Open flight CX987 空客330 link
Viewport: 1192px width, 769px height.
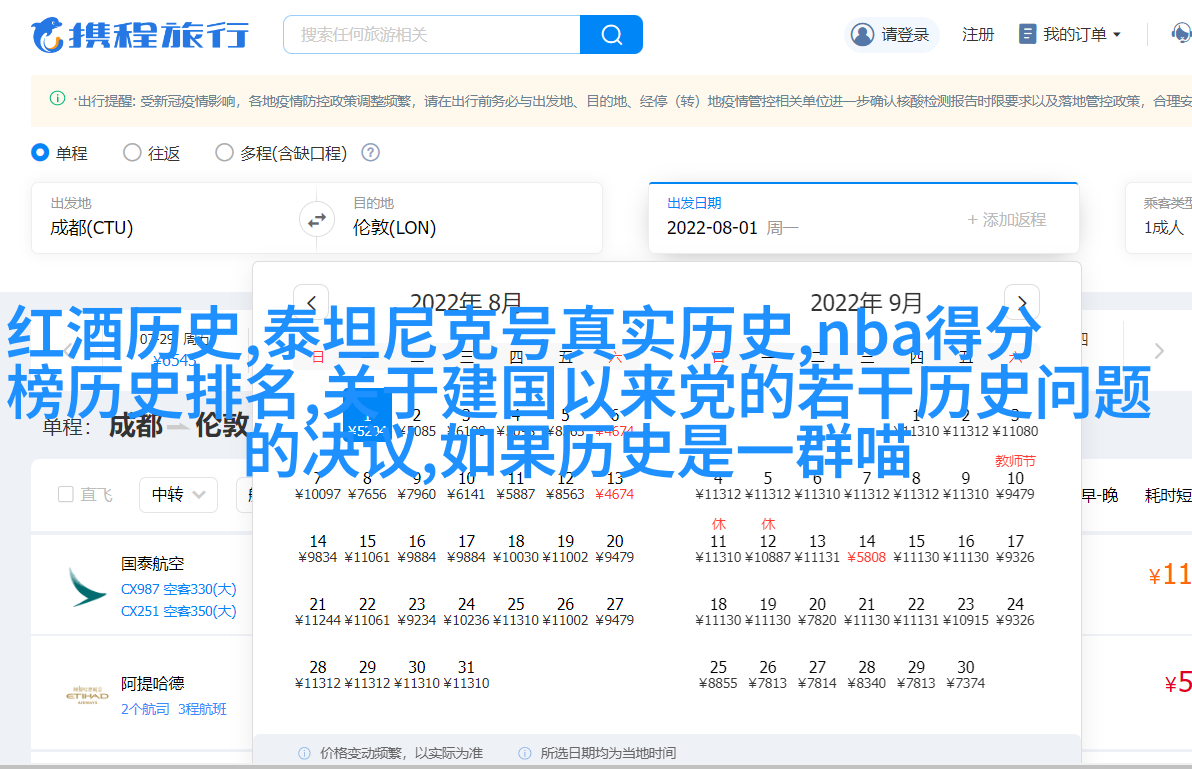tap(179, 589)
